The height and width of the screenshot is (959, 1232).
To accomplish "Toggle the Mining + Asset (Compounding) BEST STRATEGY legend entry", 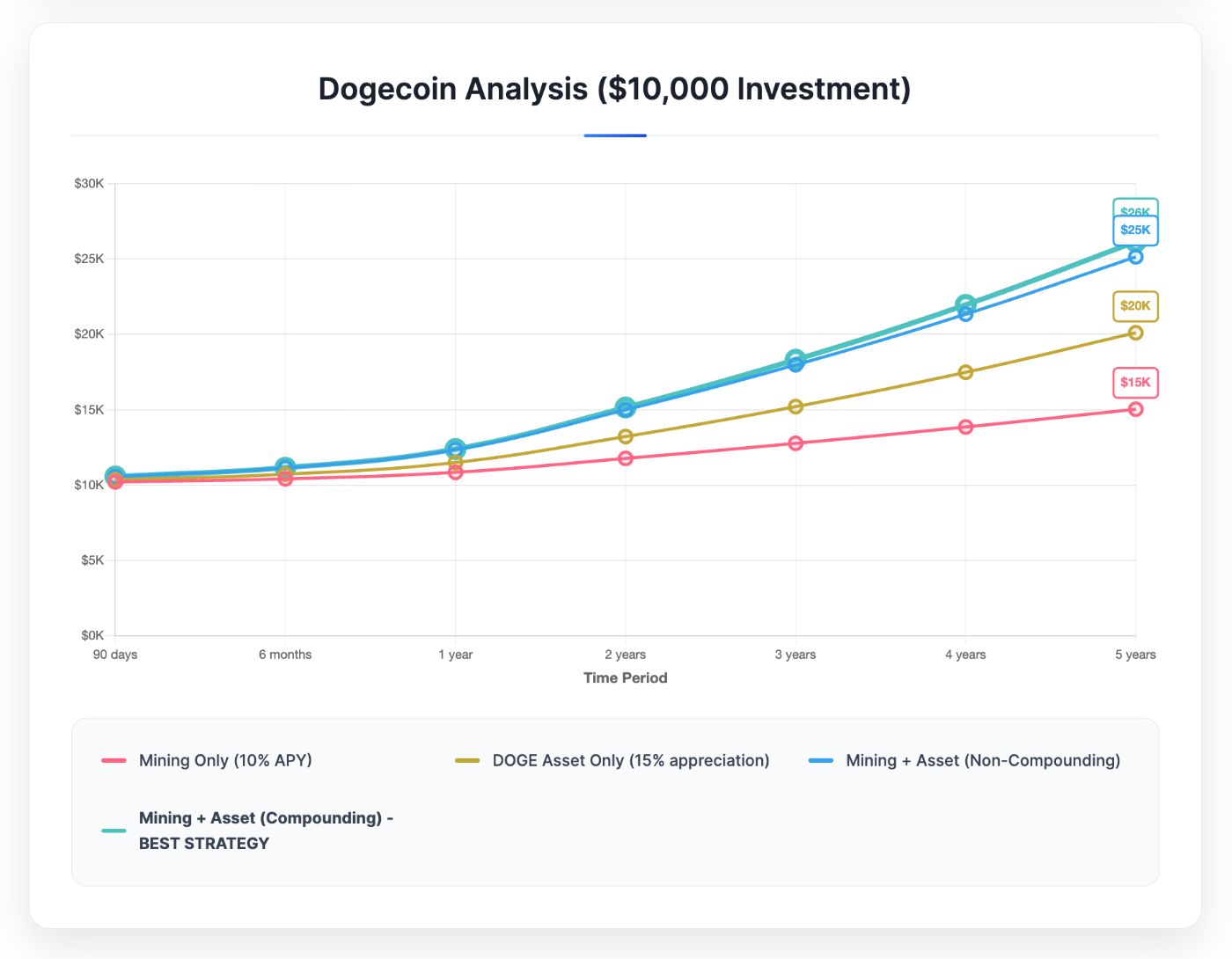I will [x=248, y=831].
